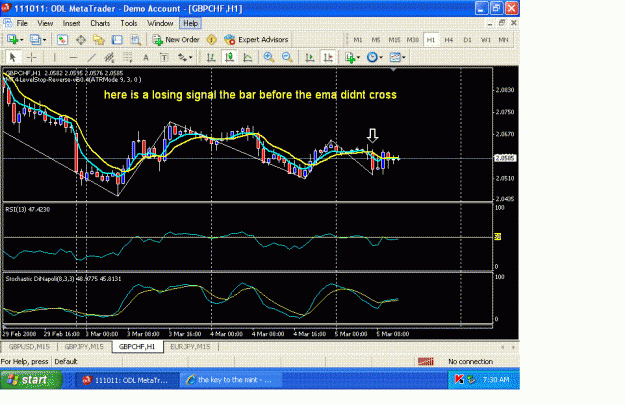Viewport: 625px width, 405px height.
Task: Select the Fibonacci retracement tool
Action: [128, 57]
